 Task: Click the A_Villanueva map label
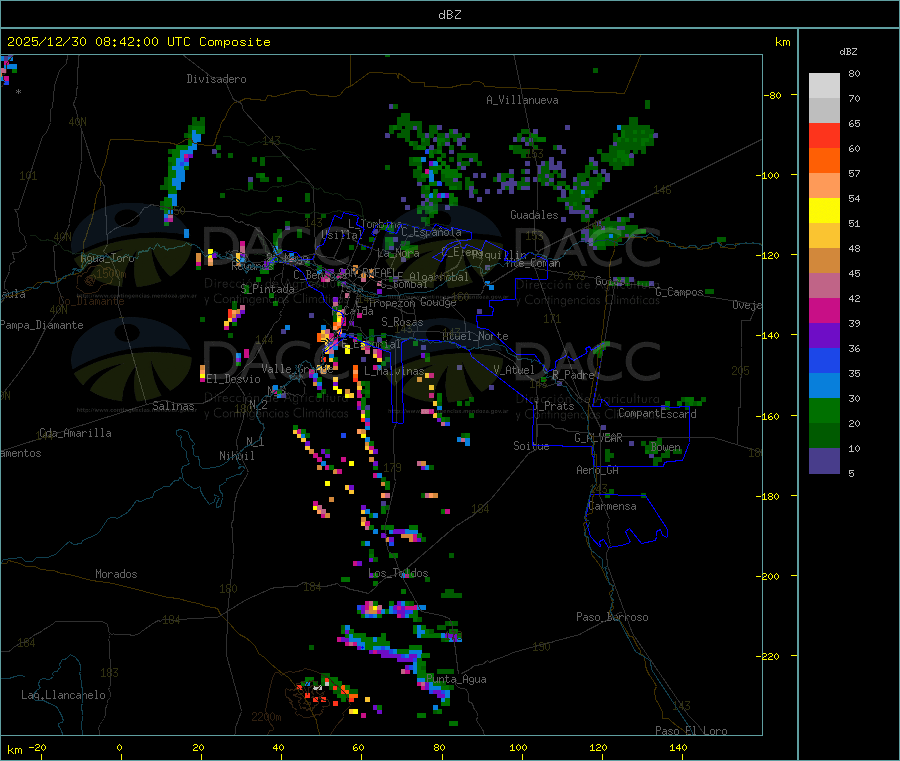pos(522,100)
